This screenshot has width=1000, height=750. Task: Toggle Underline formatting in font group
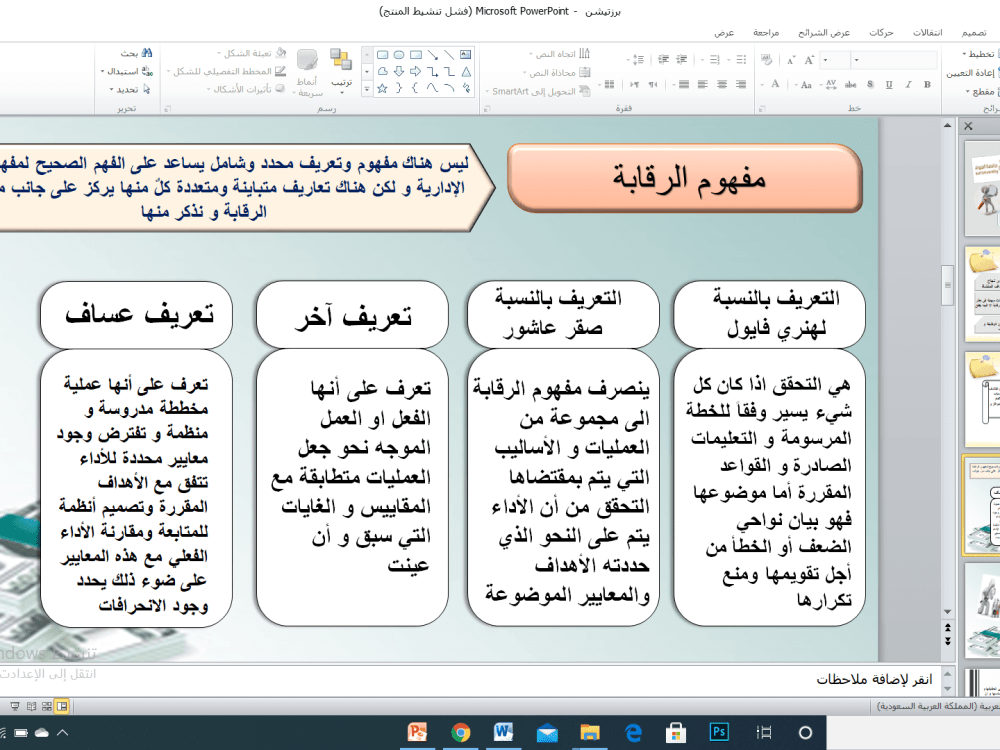889,84
